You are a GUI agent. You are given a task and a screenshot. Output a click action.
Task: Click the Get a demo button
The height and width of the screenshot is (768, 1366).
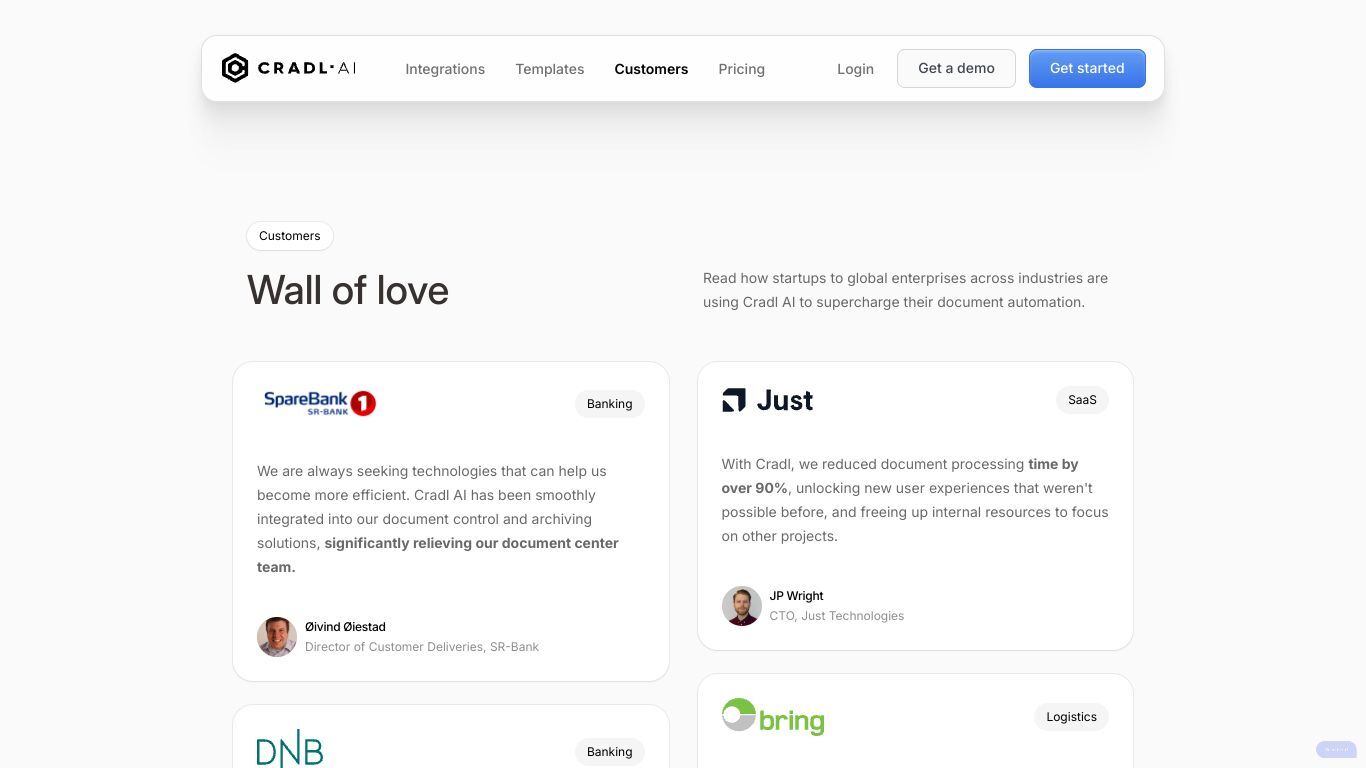[956, 68]
